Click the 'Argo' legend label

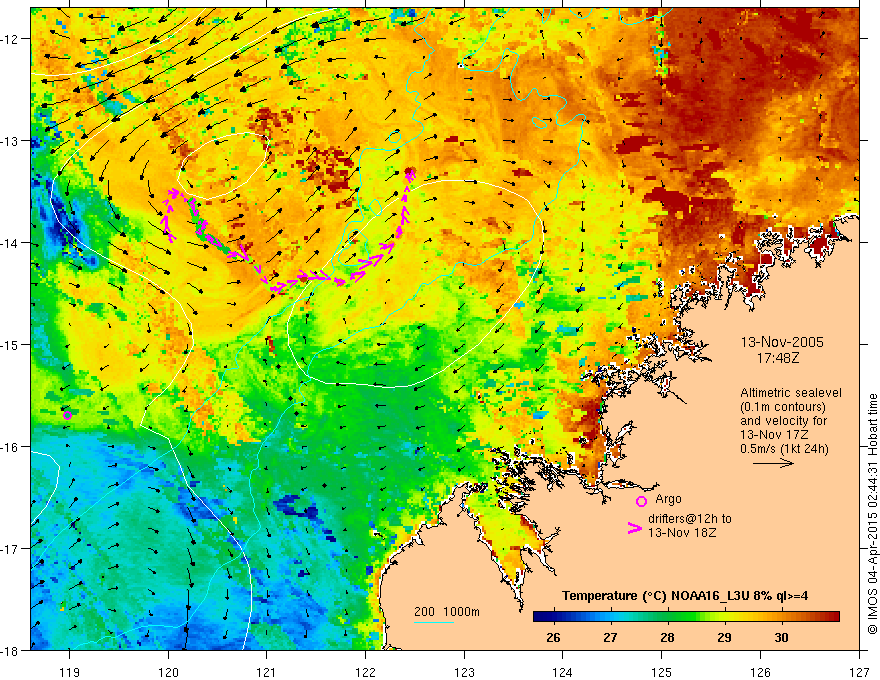[668, 499]
